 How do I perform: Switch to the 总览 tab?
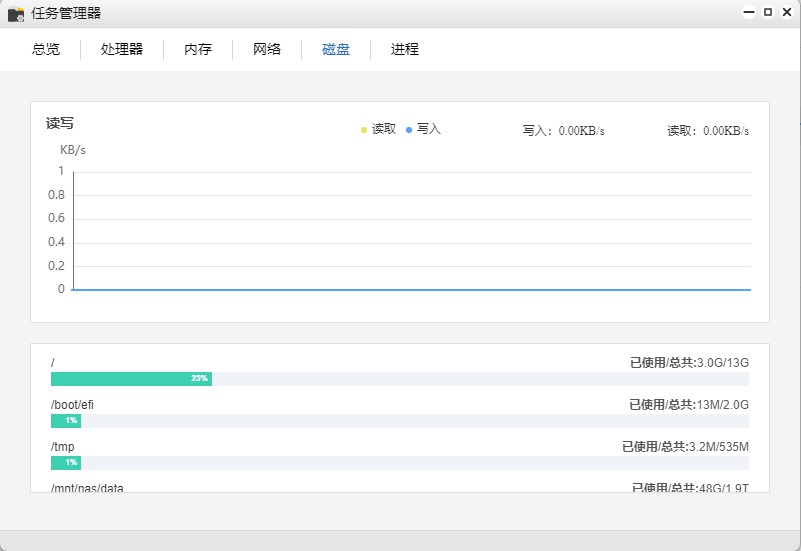tap(46, 49)
